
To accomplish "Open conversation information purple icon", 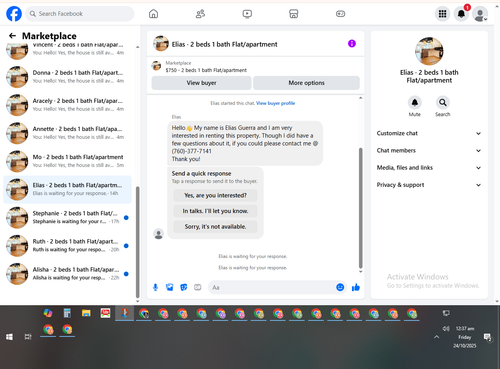I will 352,44.
